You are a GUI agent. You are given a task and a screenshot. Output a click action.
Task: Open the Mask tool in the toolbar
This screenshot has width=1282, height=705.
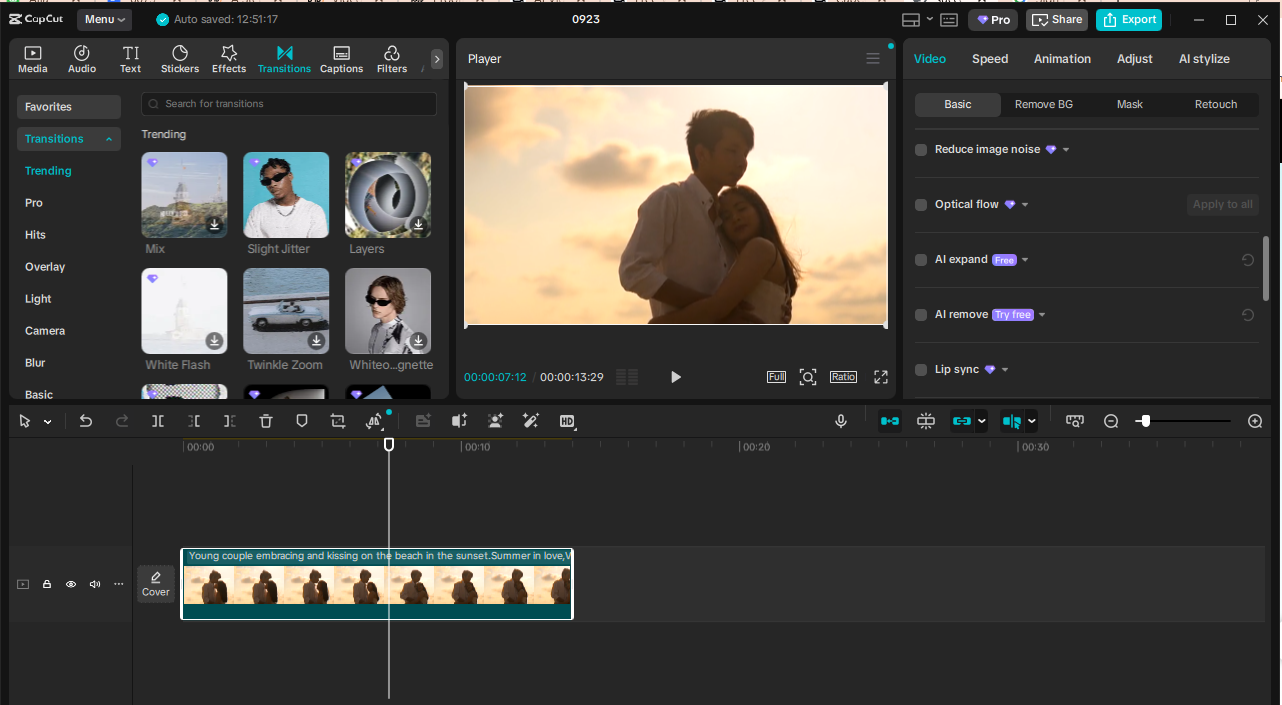point(301,421)
